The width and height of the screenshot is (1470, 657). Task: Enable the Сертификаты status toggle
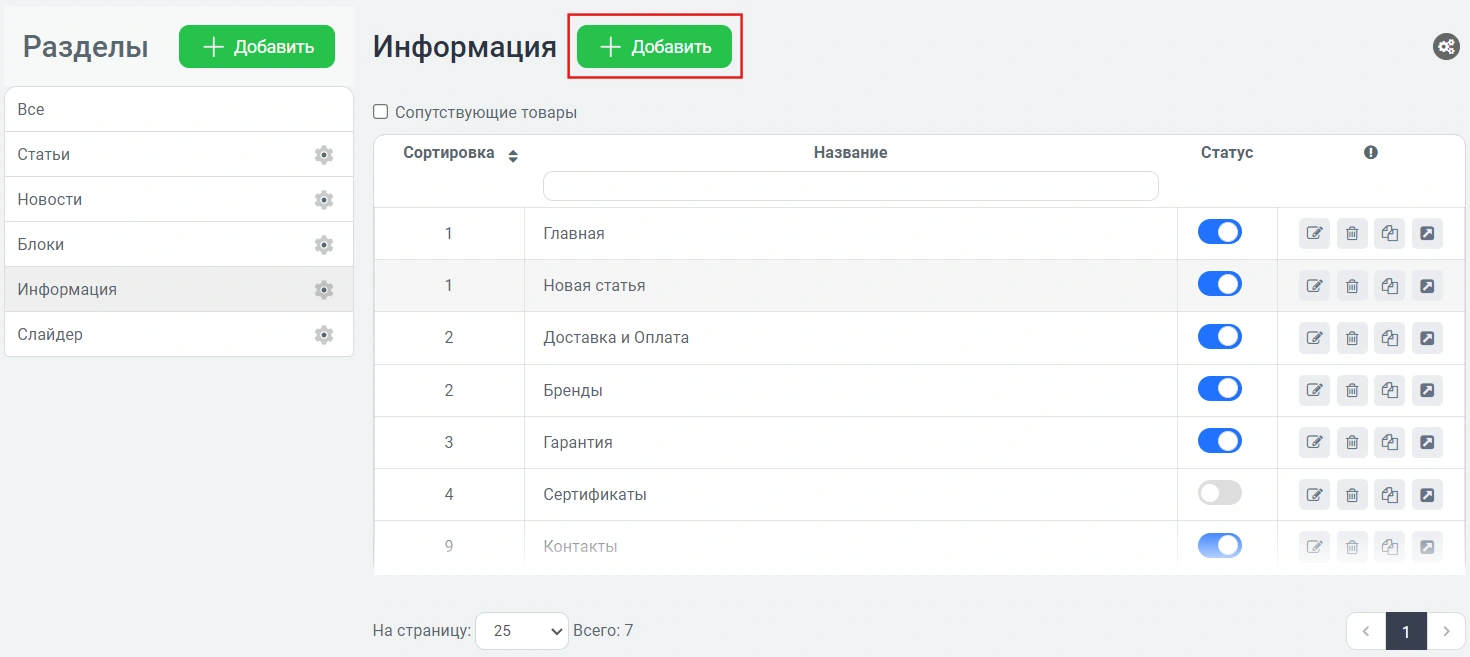[x=1219, y=493]
